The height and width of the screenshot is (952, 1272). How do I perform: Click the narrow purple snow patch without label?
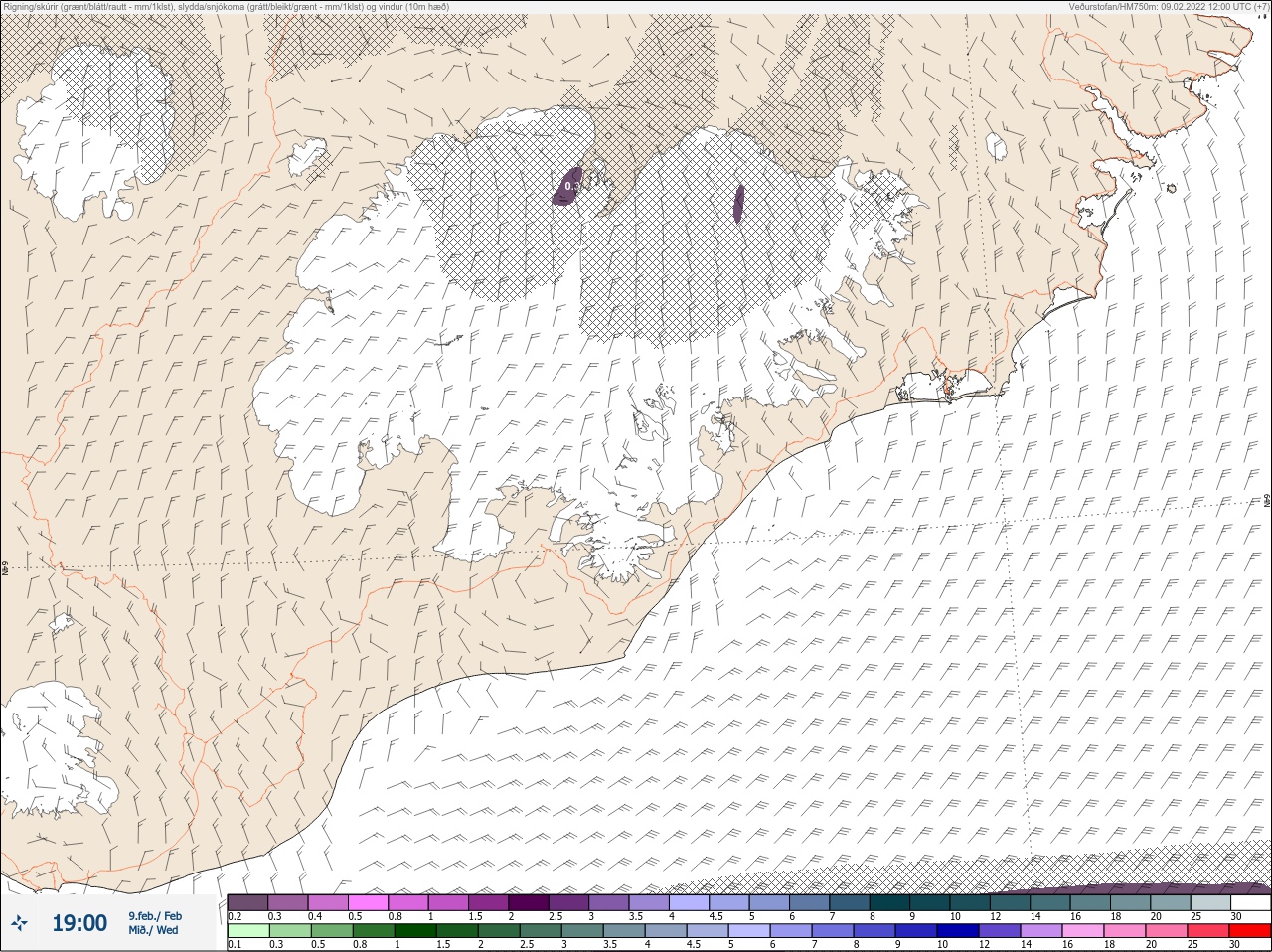coord(739,203)
